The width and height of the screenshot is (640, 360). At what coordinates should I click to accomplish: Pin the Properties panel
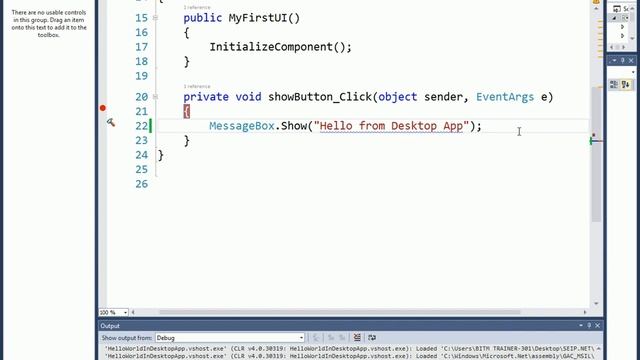click(623, 60)
